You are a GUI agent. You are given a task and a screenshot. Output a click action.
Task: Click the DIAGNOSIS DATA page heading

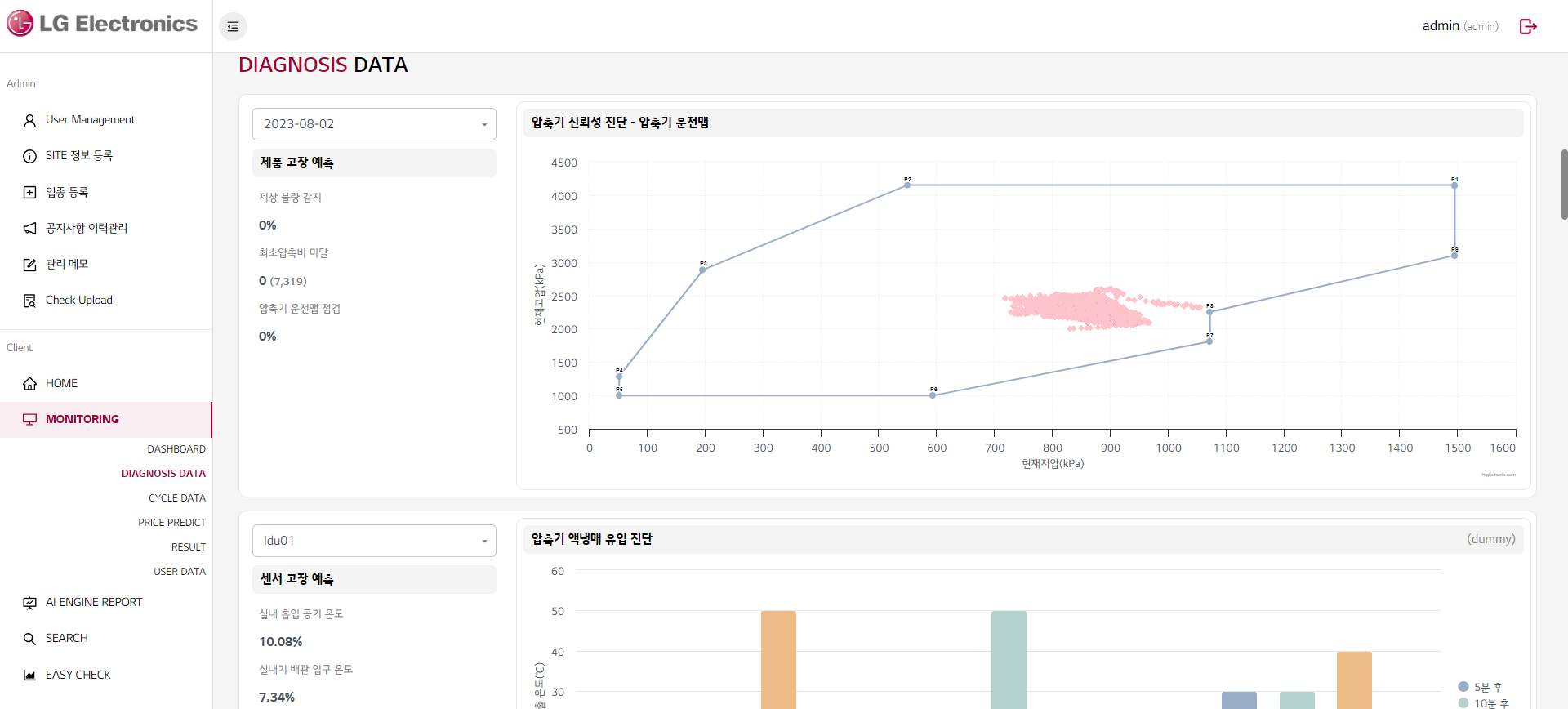[x=323, y=65]
